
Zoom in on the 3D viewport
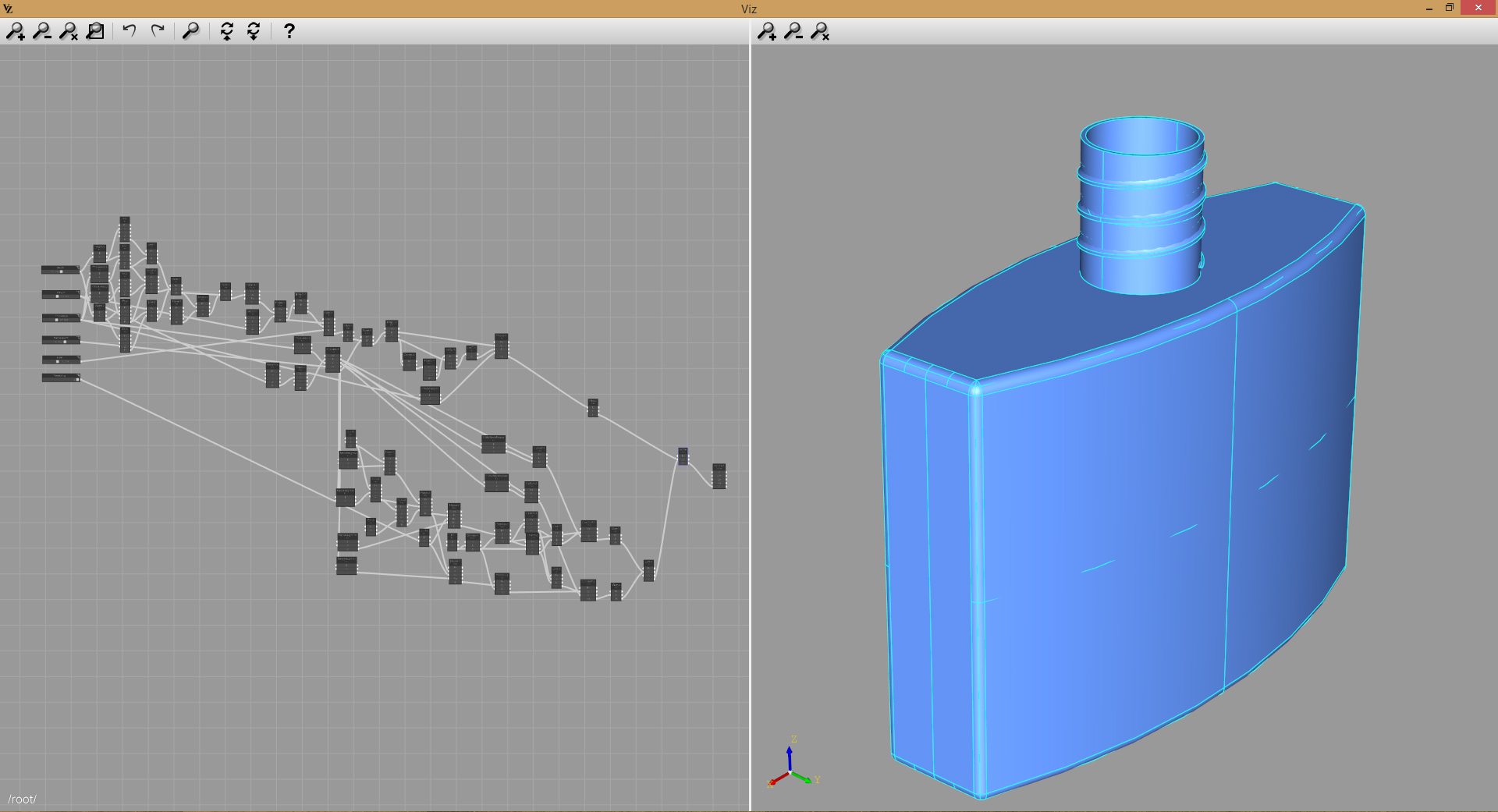coord(767,31)
